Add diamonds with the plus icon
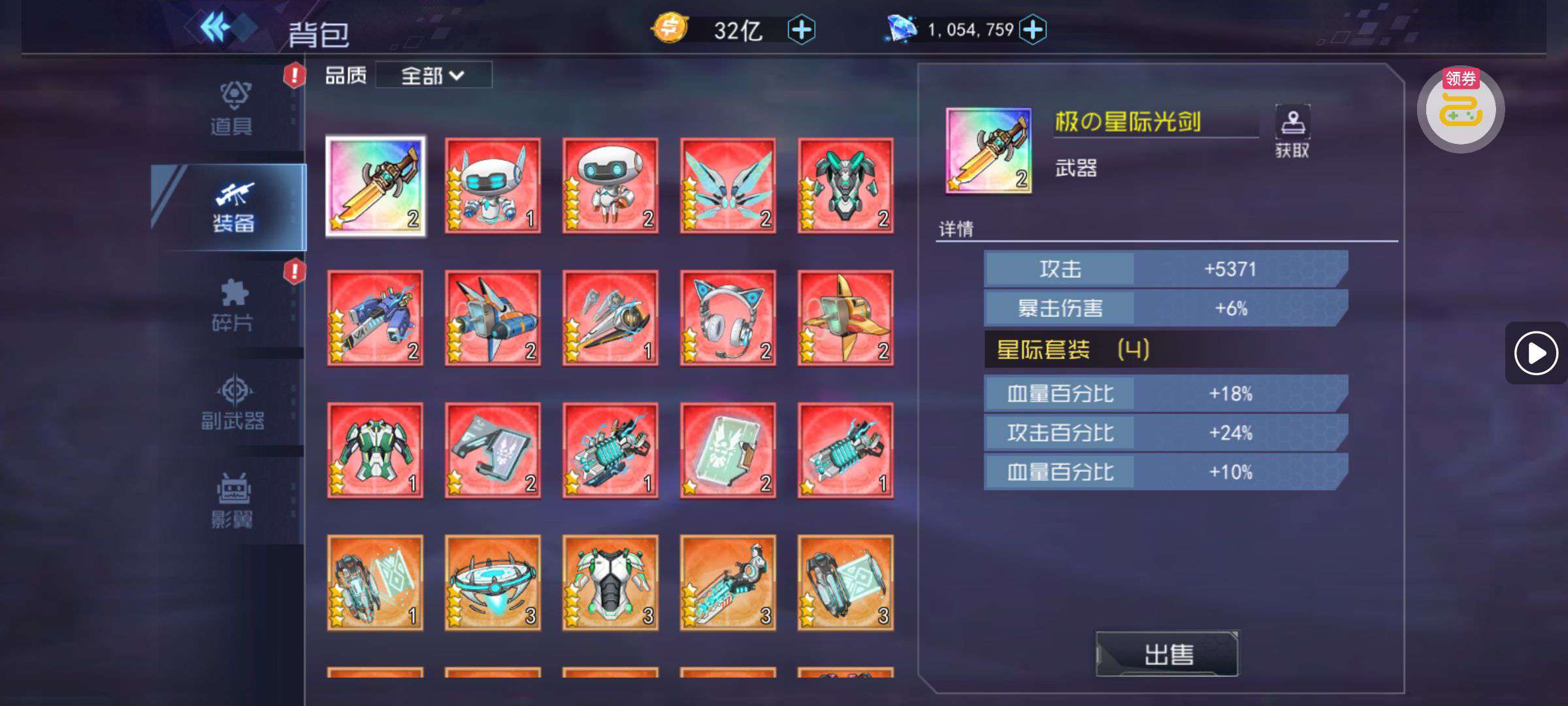This screenshot has width=1568, height=706. pos(1032,29)
